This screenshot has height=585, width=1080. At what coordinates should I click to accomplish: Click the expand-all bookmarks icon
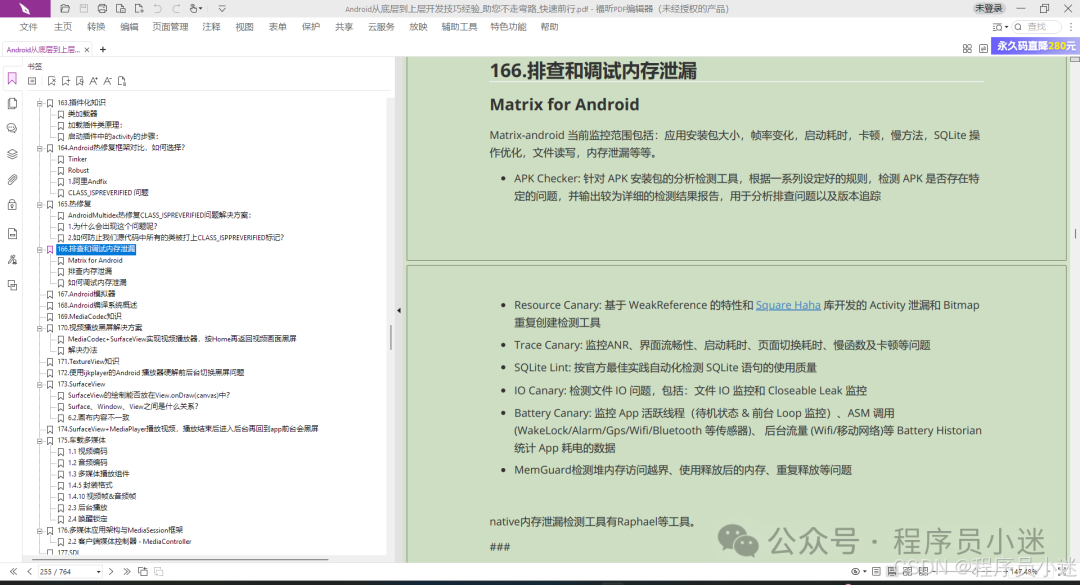32,81
